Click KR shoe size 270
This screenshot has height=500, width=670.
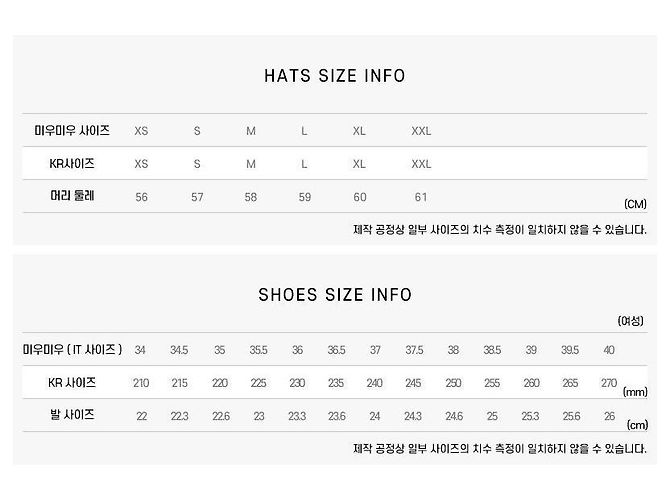point(609,383)
